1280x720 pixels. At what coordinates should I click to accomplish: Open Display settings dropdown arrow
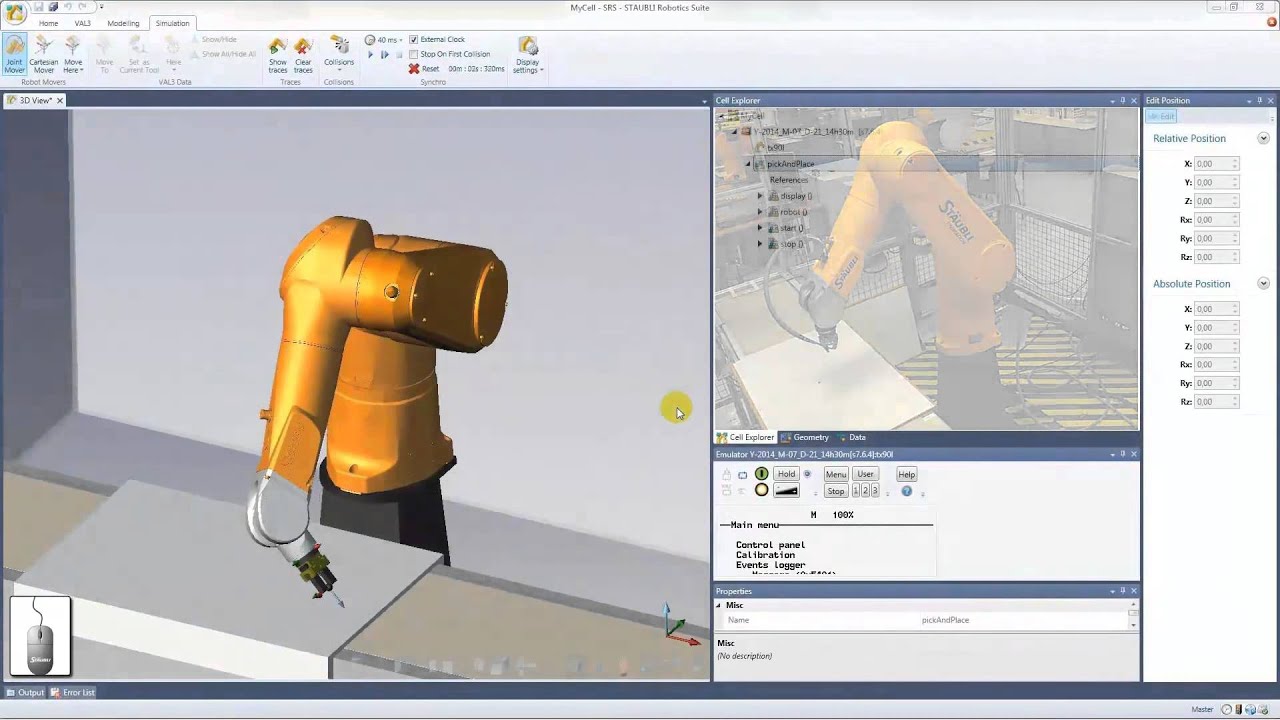pos(542,70)
